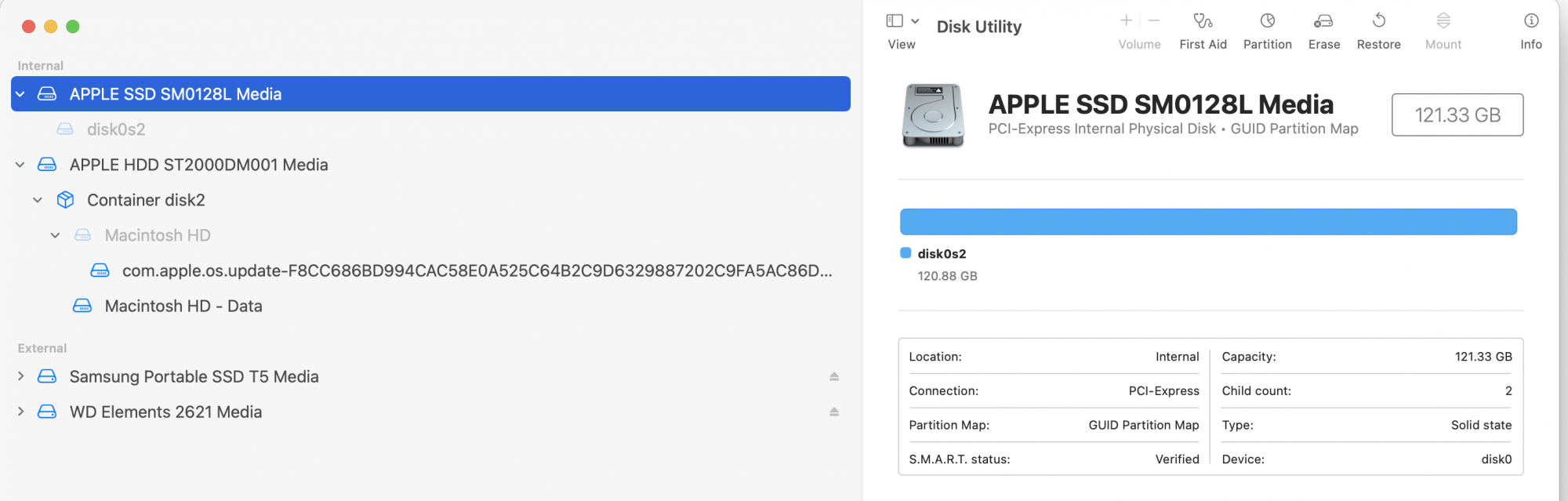
Task: Collapse the Macintosh HD volume group
Action: (56, 235)
